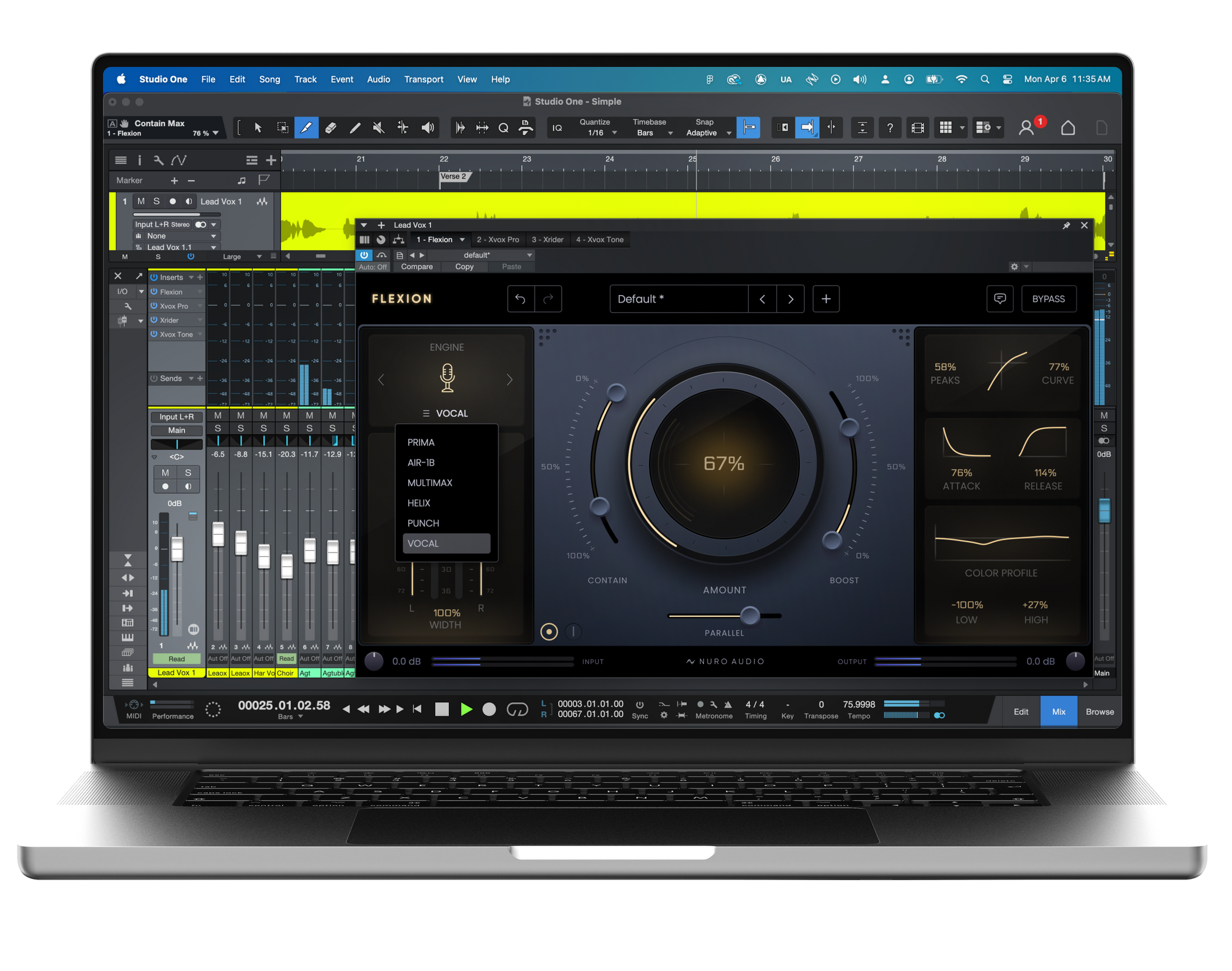1232x971 pixels.
Task: Click the Compare button
Action: [x=417, y=267]
